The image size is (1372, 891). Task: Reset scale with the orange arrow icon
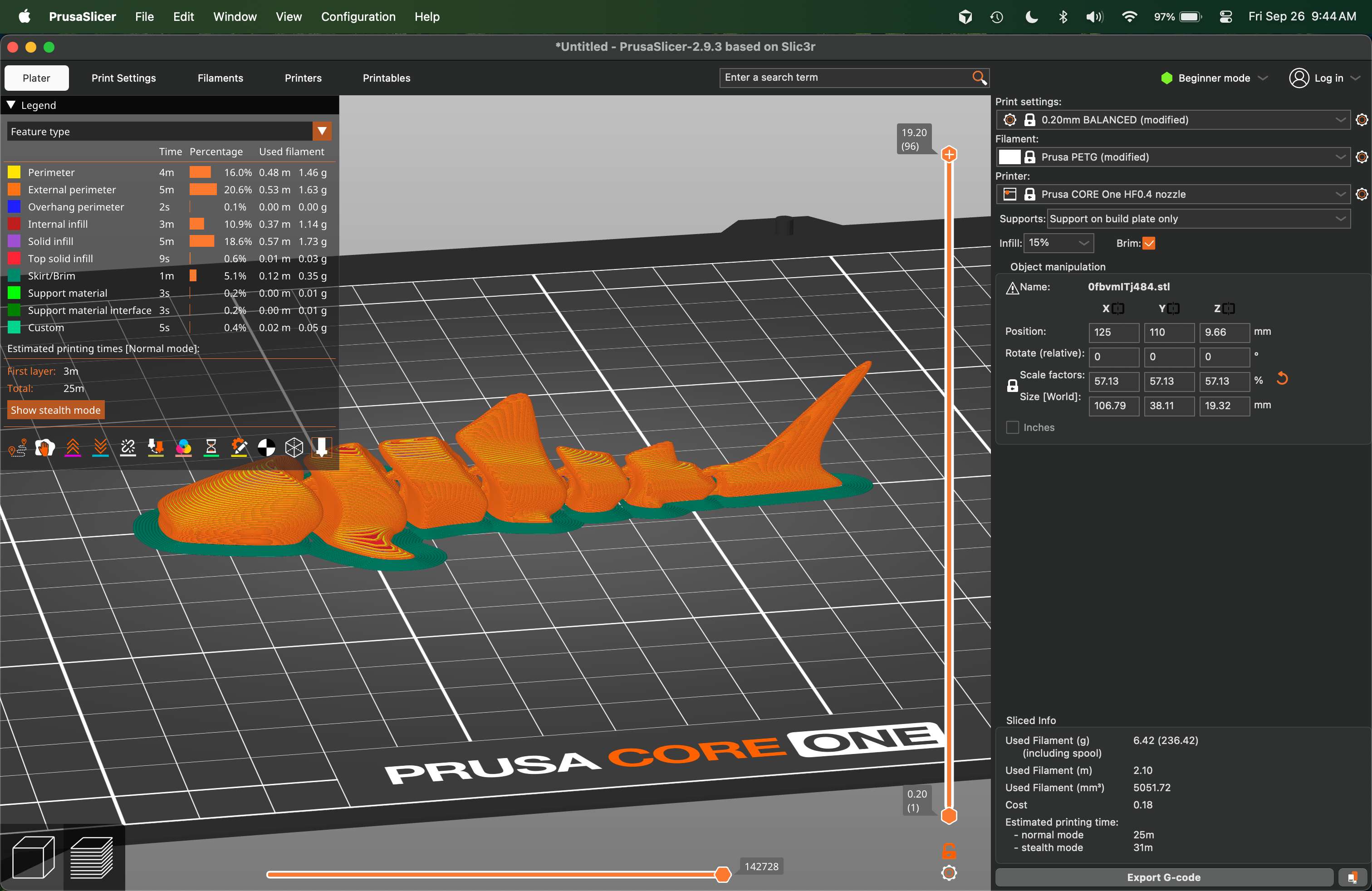(1282, 379)
